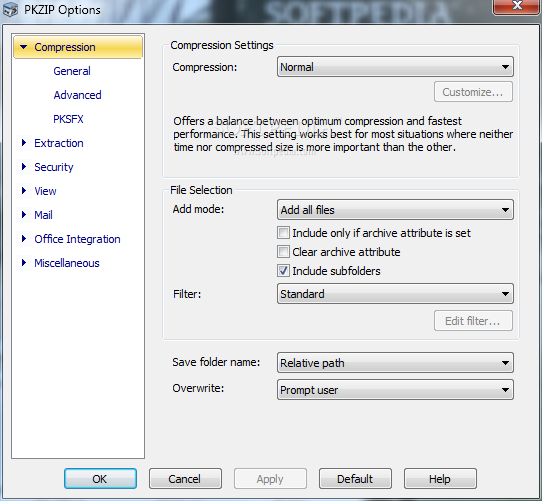
Task: Click the Apply button
Action: [x=270, y=479]
